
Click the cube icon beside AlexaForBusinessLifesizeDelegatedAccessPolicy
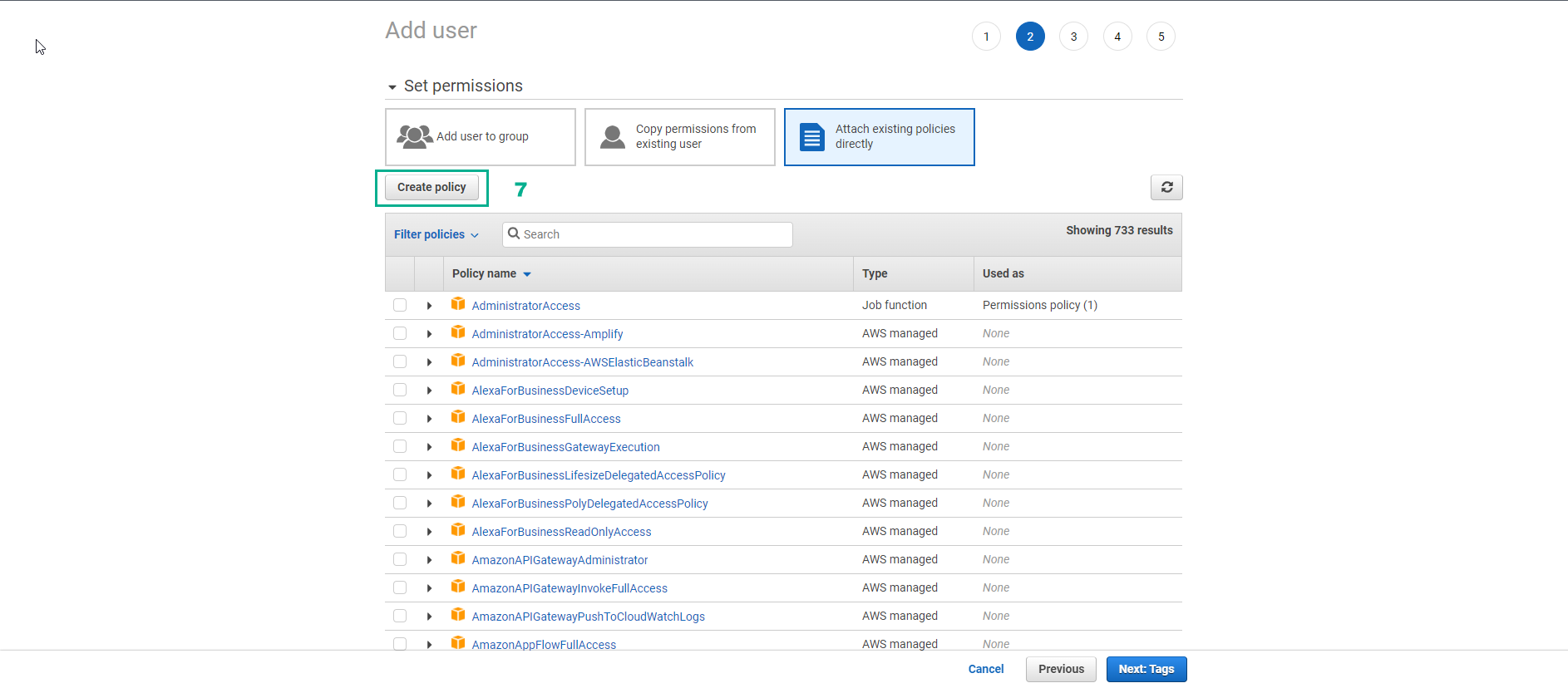pyautogui.click(x=458, y=474)
